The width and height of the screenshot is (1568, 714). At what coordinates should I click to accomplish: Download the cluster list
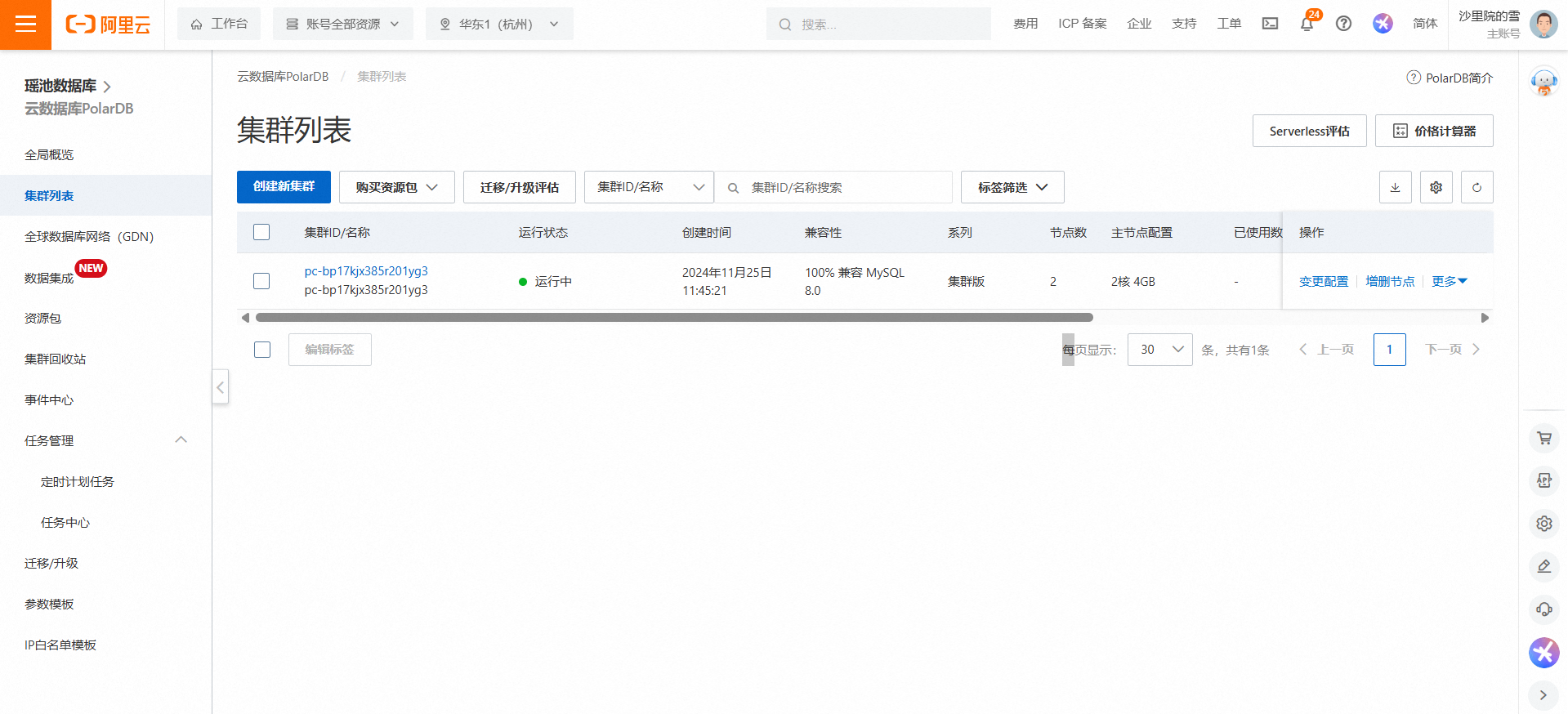tap(1395, 187)
